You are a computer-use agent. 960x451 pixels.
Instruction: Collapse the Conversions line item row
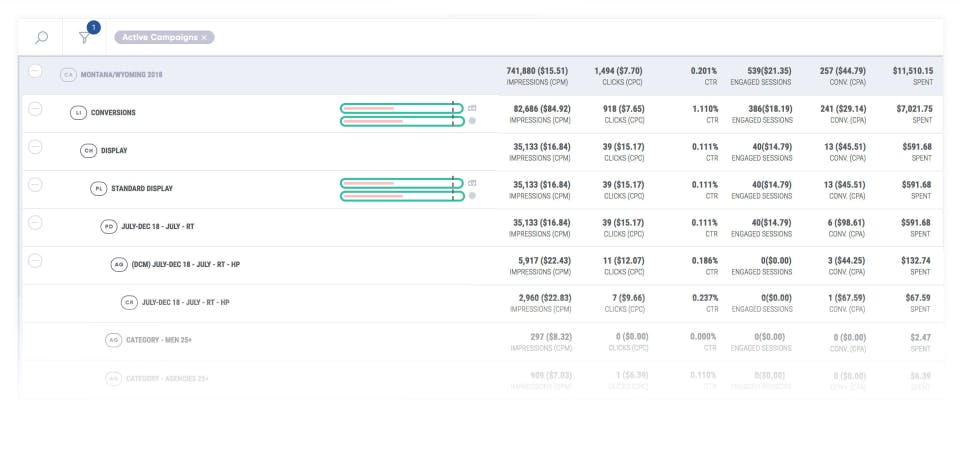pos(35,109)
